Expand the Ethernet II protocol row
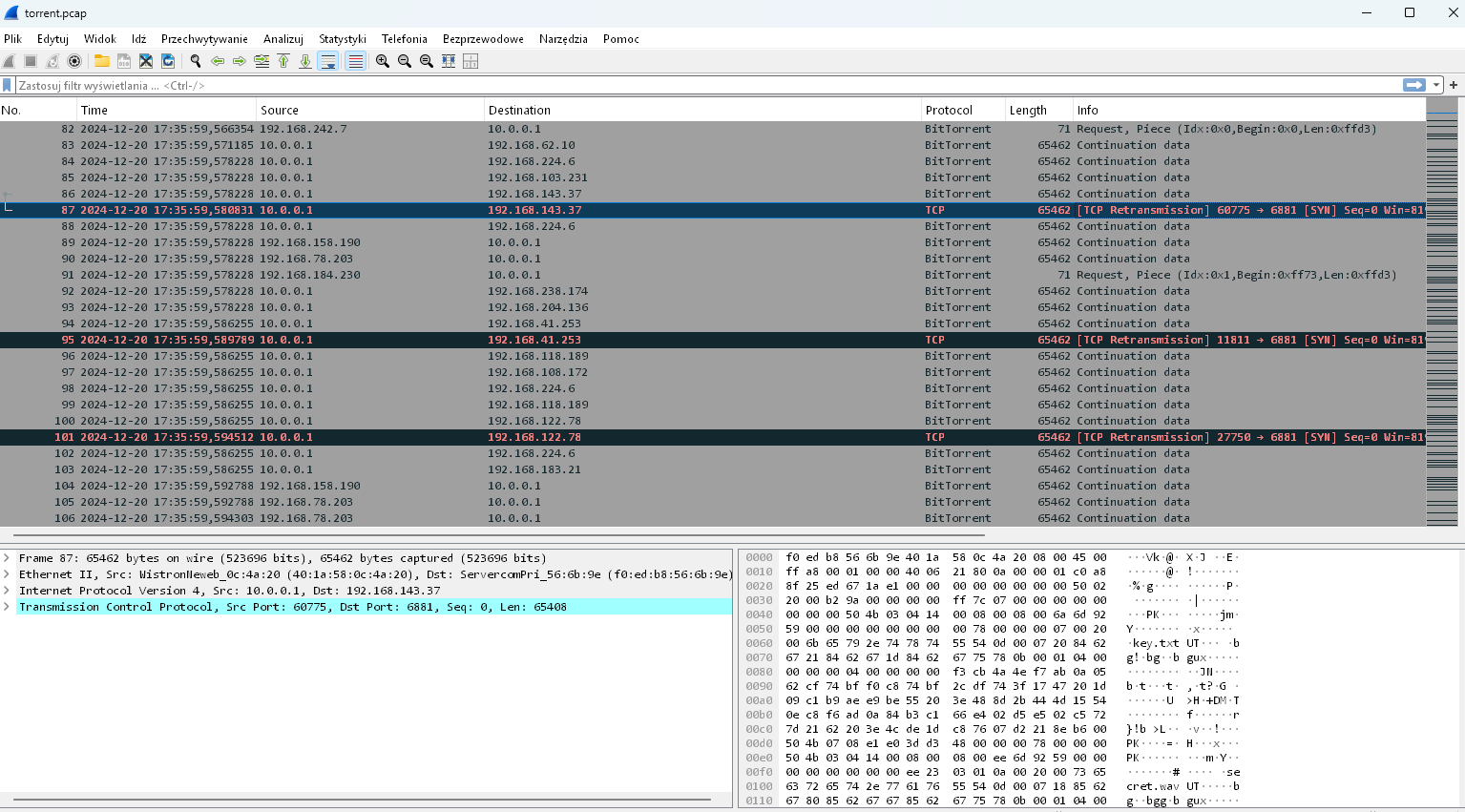 pos(7,574)
